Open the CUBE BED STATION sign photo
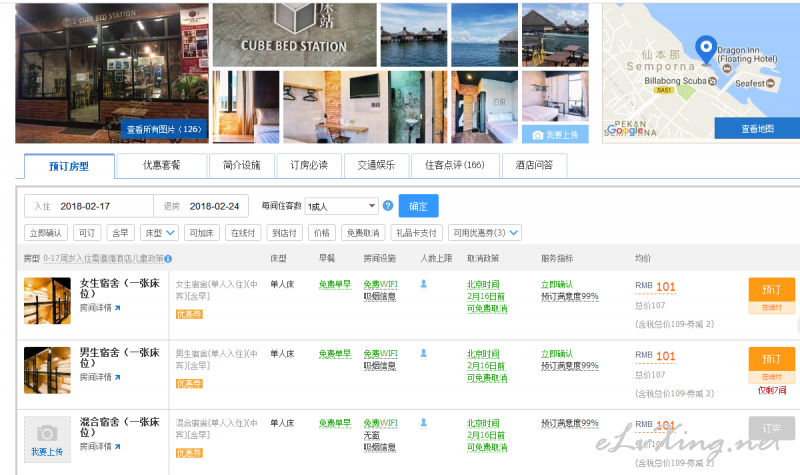This screenshot has width=800, height=475. (x=294, y=35)
